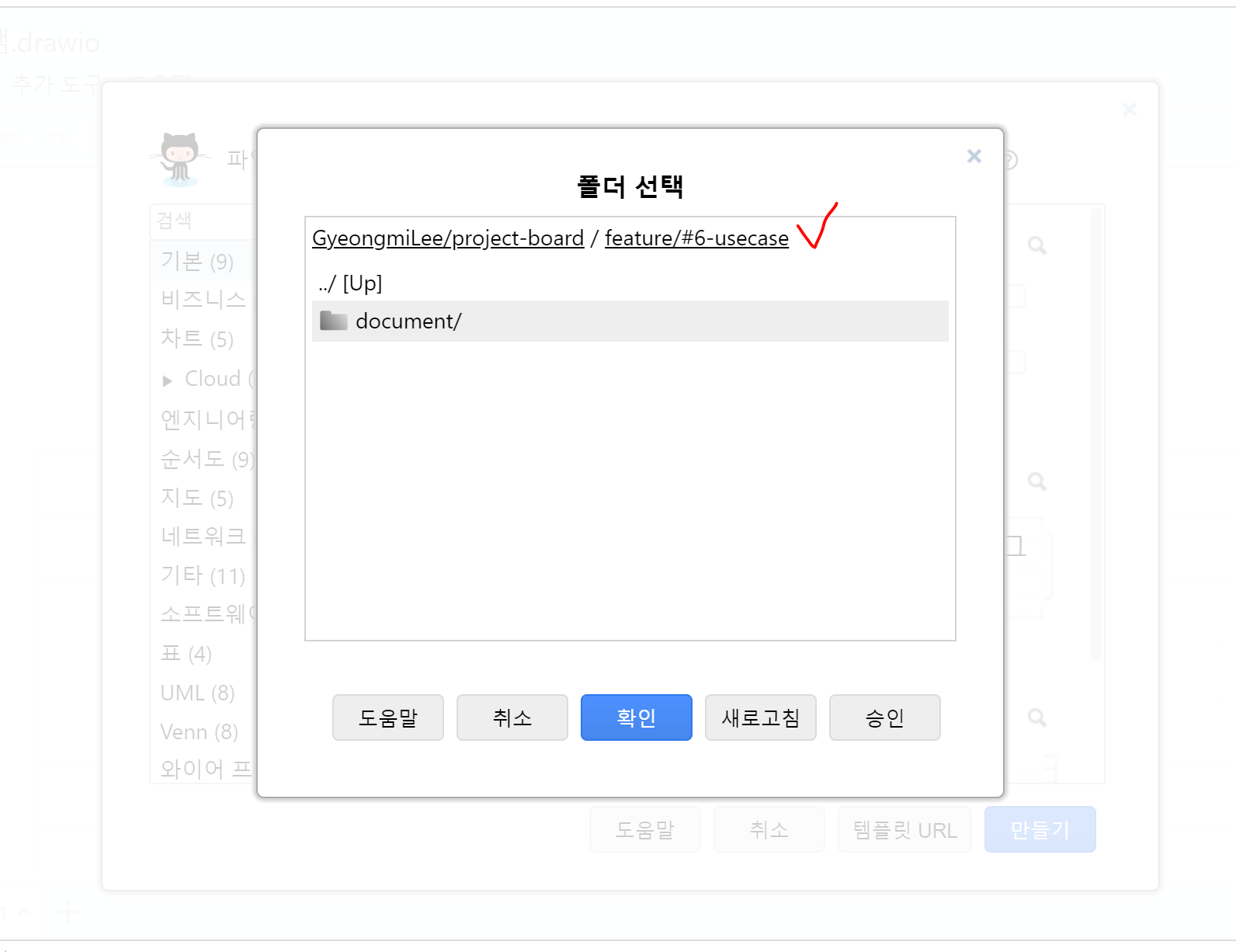This screenshot has width=1236, height=952.
Task: Click the 취소 button in folder dialog
Action: pyautogui.click(x=512, y=717)
